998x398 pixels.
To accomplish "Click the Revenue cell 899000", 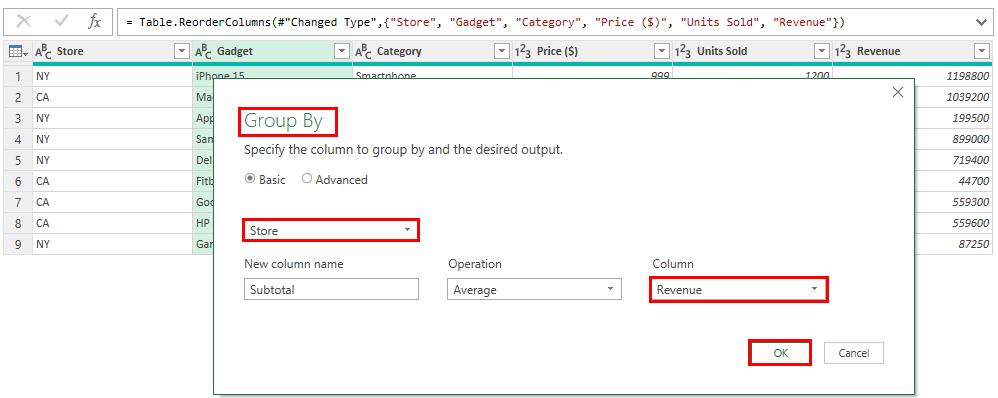I will [953, 139].
